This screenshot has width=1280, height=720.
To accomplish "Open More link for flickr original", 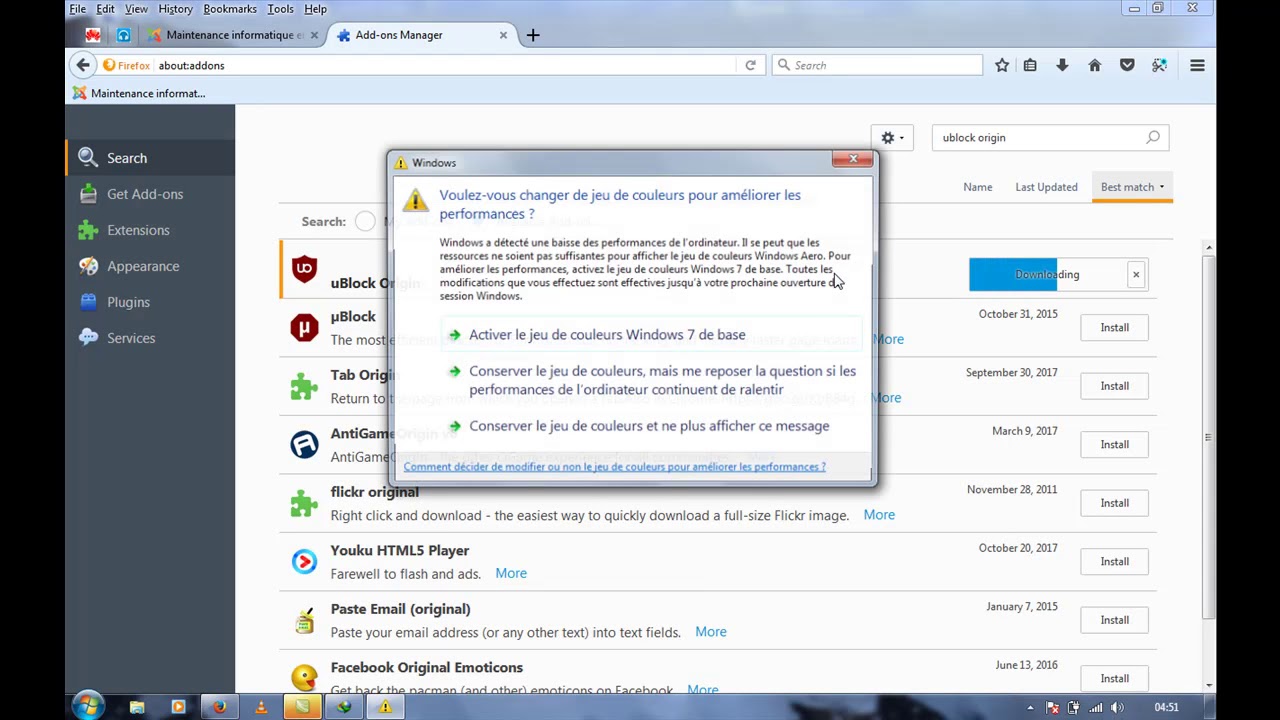I will tap(879, 515).
